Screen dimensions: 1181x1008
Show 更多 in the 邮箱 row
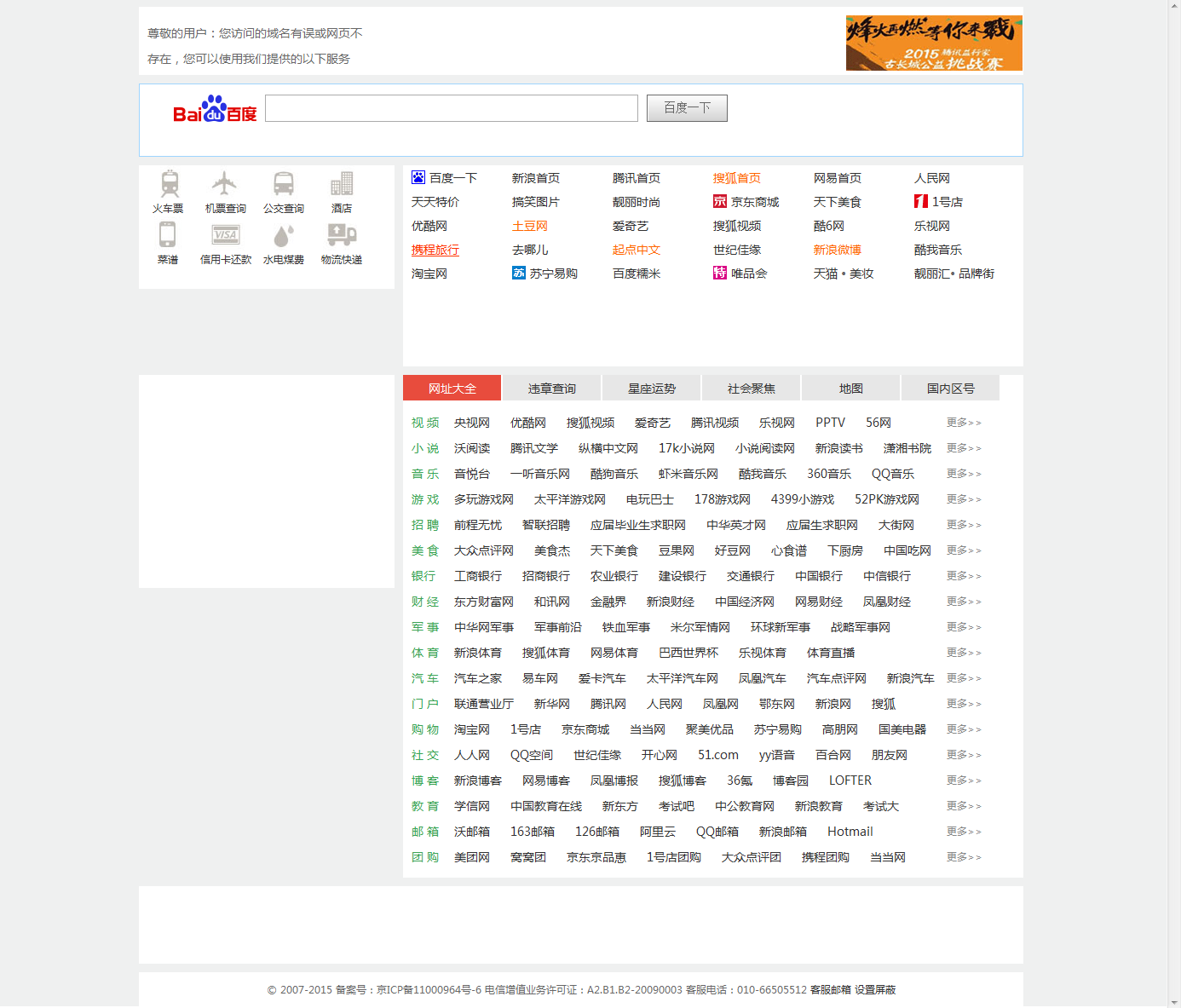coord(964,832)
